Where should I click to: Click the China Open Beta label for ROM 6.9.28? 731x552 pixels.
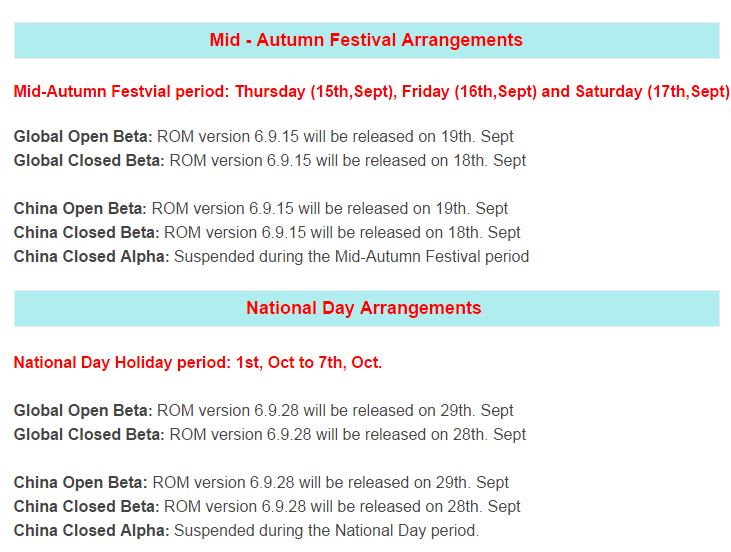(80, 483)
